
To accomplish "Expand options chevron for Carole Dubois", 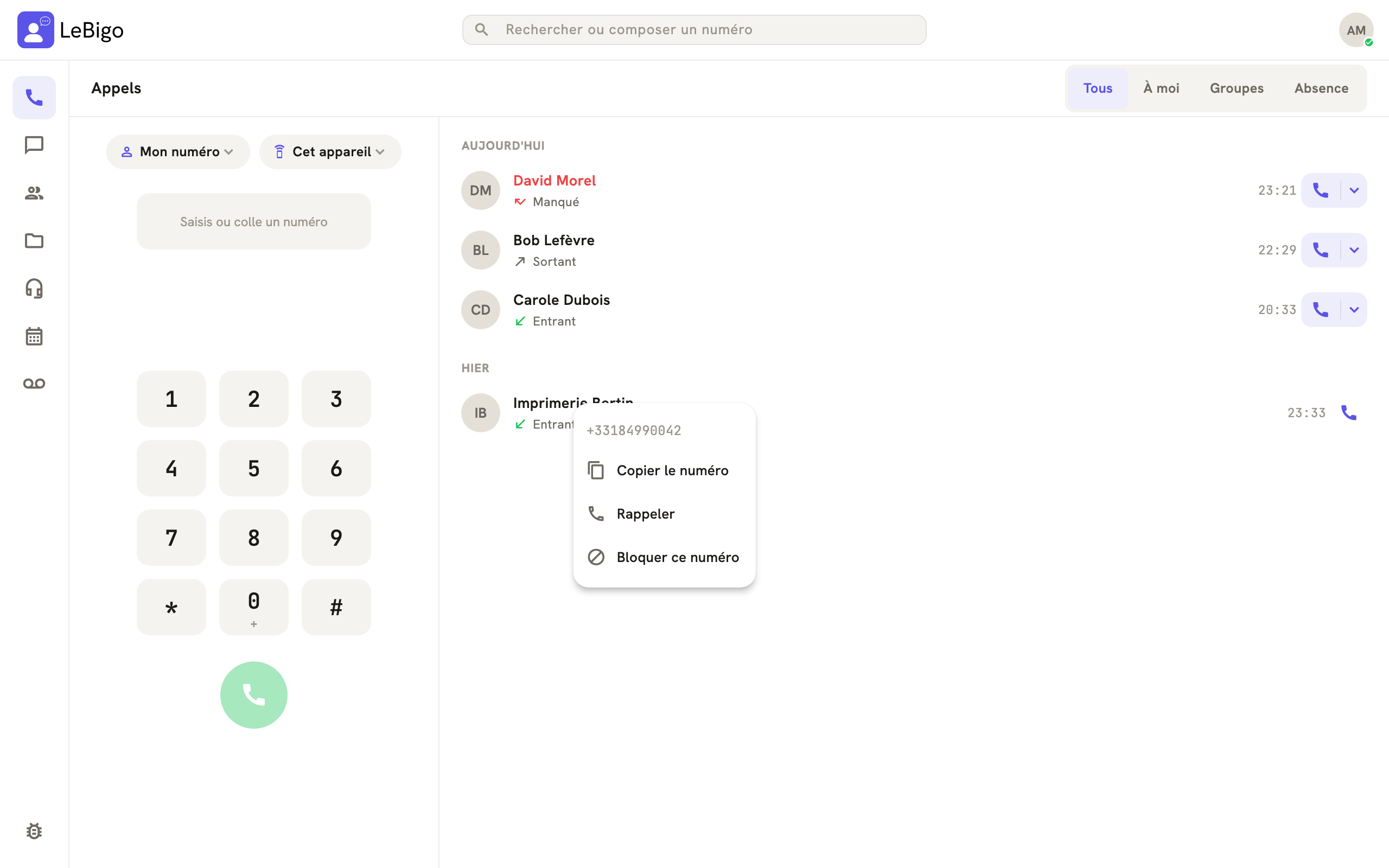I will click(x=1354, y=309).
